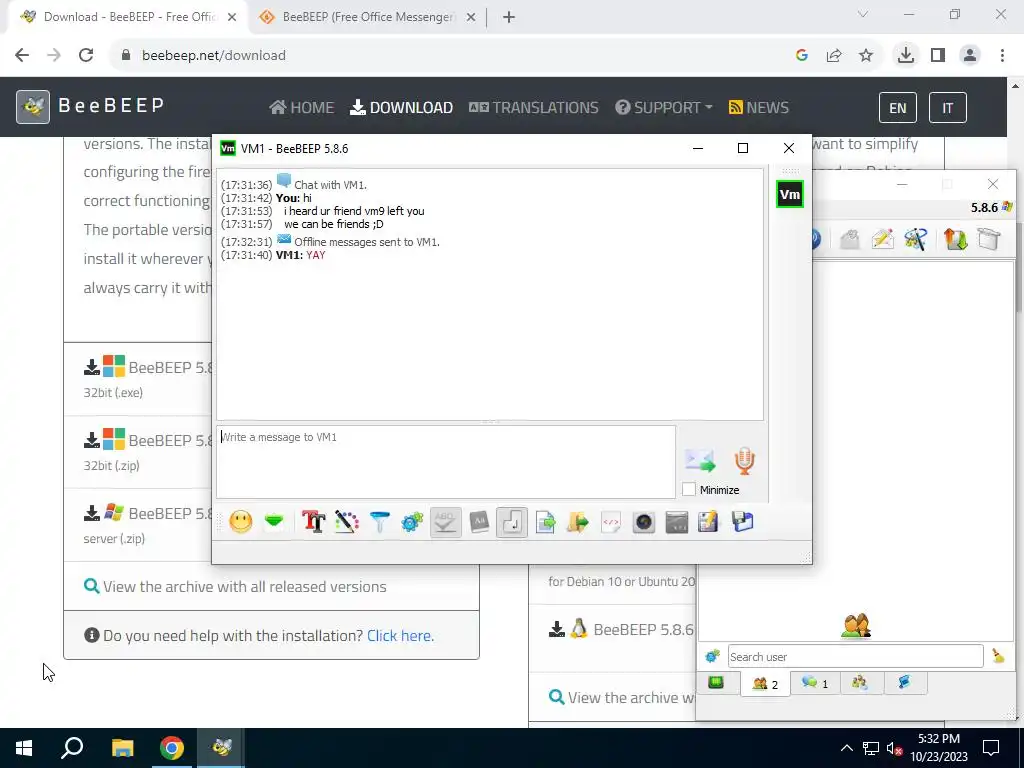Click the gears icon beside Search user
Screen dimensions: 1024x768
coord(712,656)
